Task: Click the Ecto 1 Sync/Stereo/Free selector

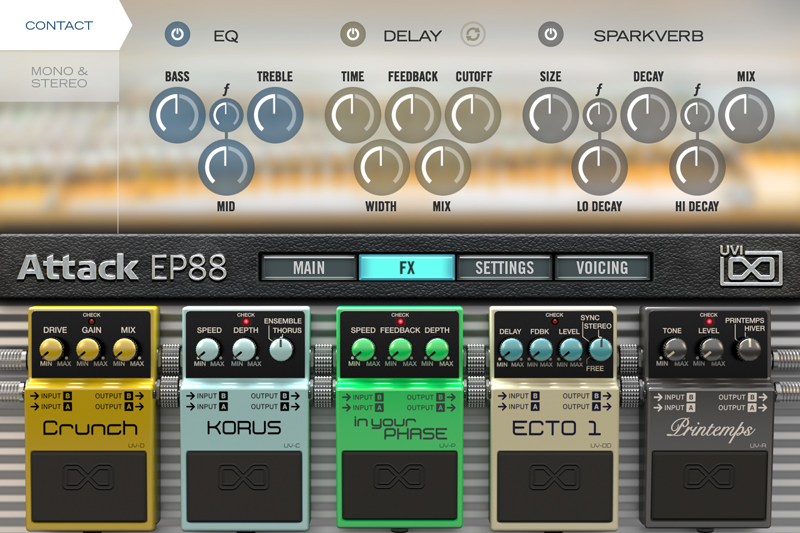Action: click(599, 348)
